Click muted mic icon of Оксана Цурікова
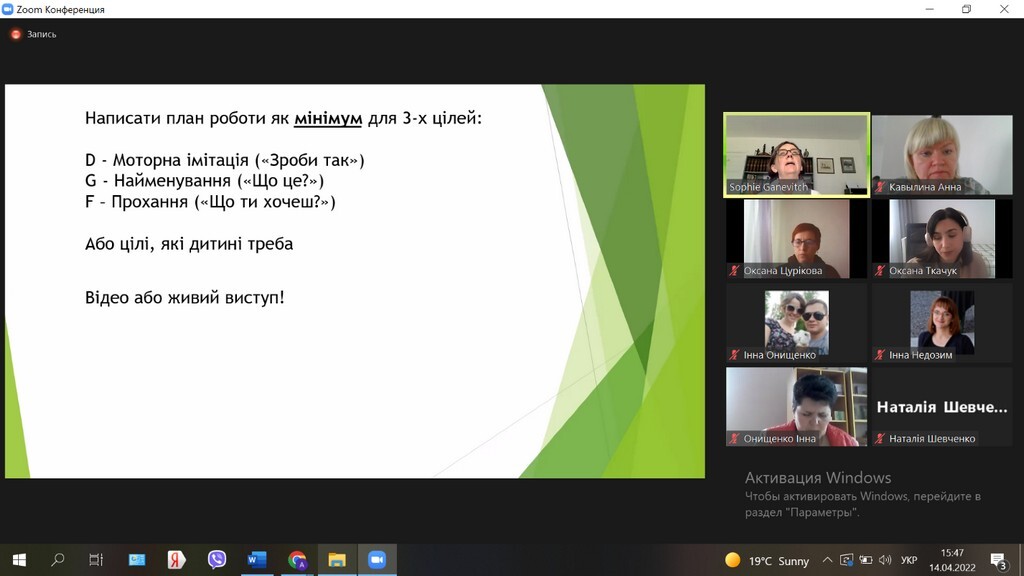 pos(734,270)
